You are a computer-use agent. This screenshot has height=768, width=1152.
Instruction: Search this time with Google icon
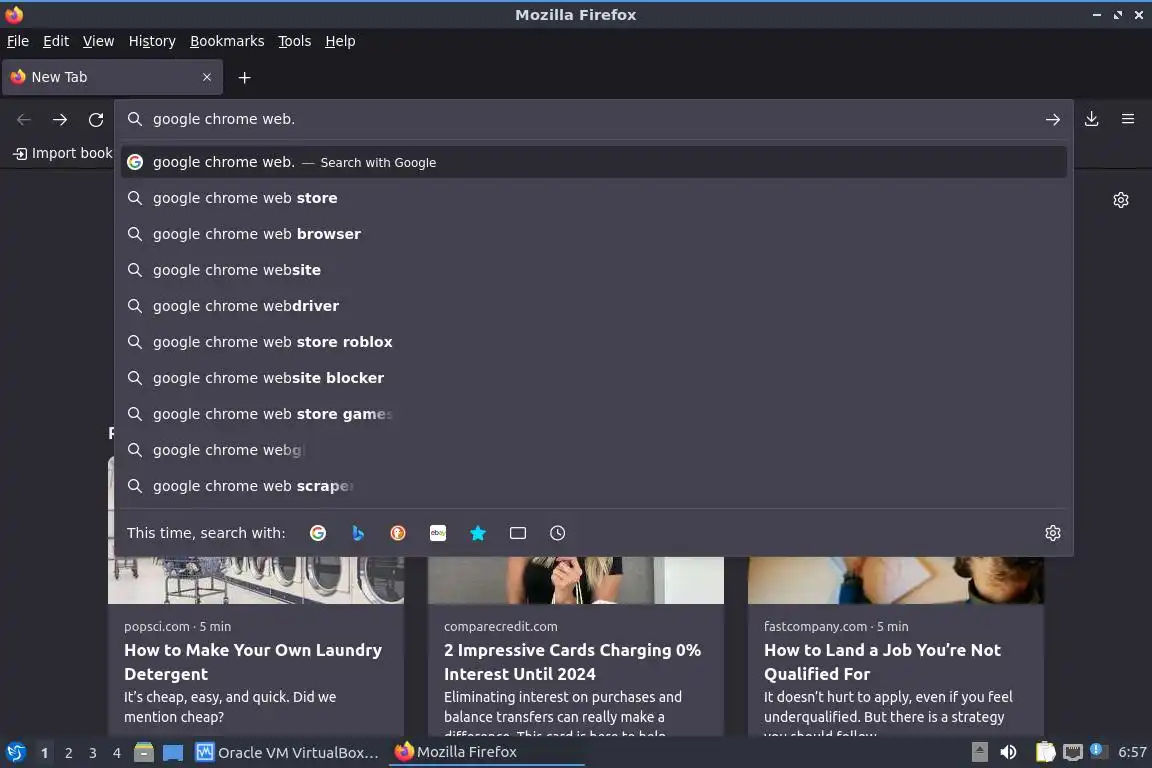point(318,533)
